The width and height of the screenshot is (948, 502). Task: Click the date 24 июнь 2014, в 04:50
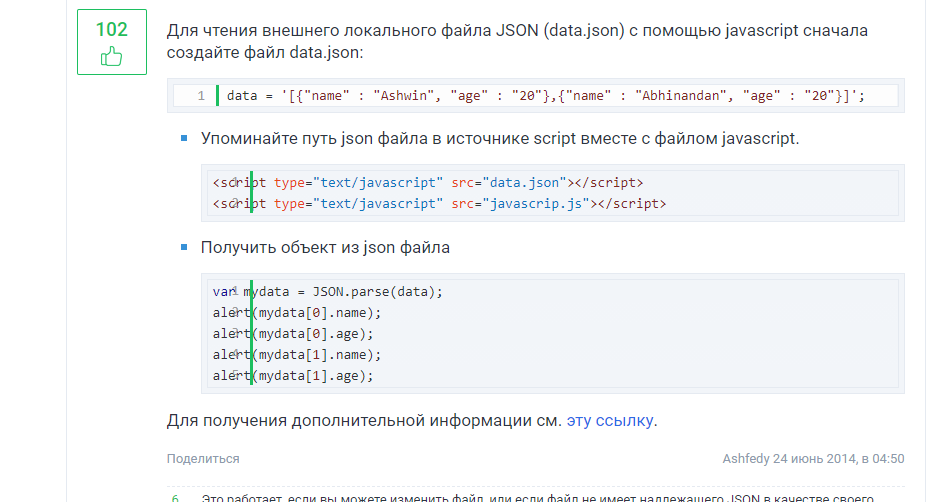(x=839, y=459)
